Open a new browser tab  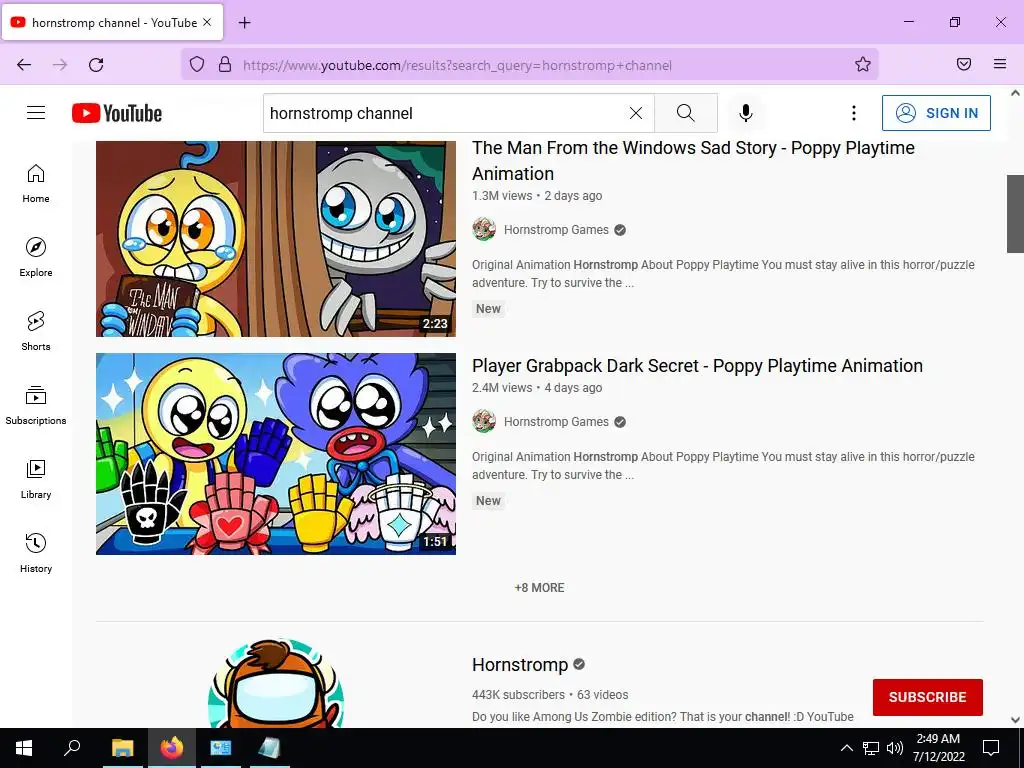tap(244, 23)
